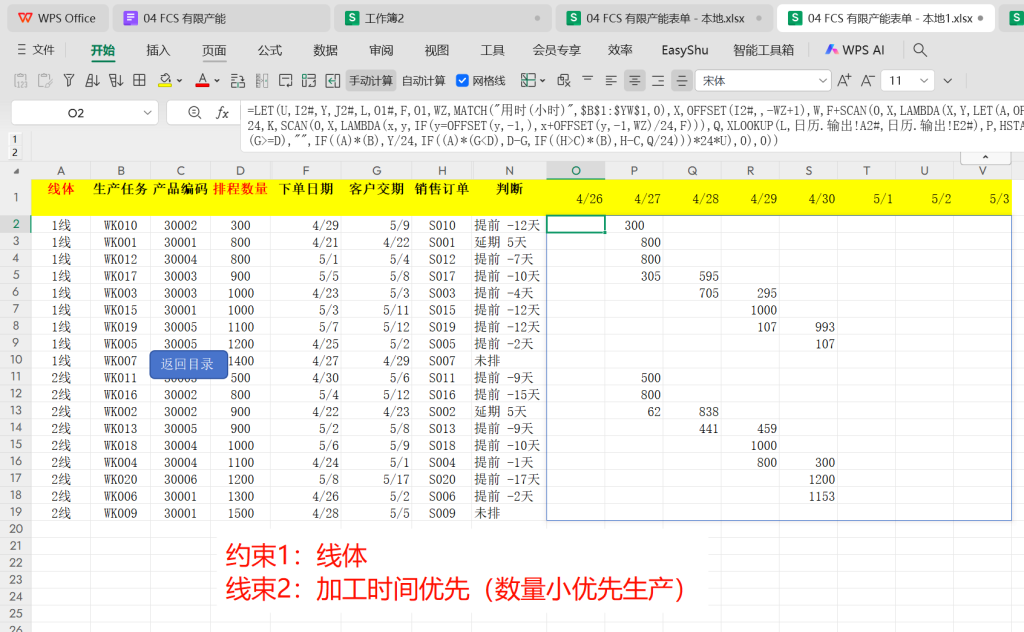Switch to automatic calculation (自动计算)
The image size is (1024, 632).
click(423, 80)
